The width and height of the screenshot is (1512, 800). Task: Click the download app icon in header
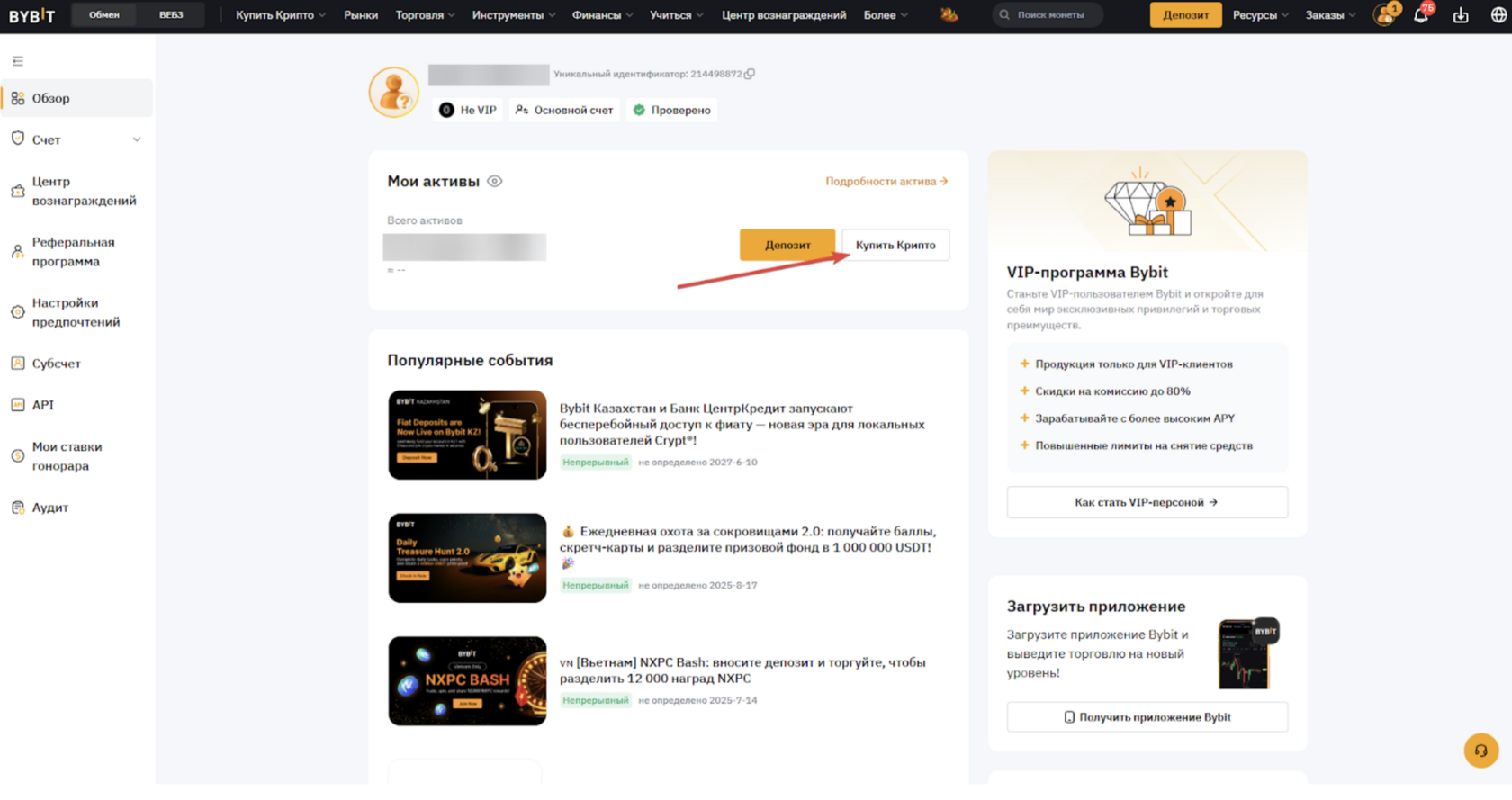1461,15
